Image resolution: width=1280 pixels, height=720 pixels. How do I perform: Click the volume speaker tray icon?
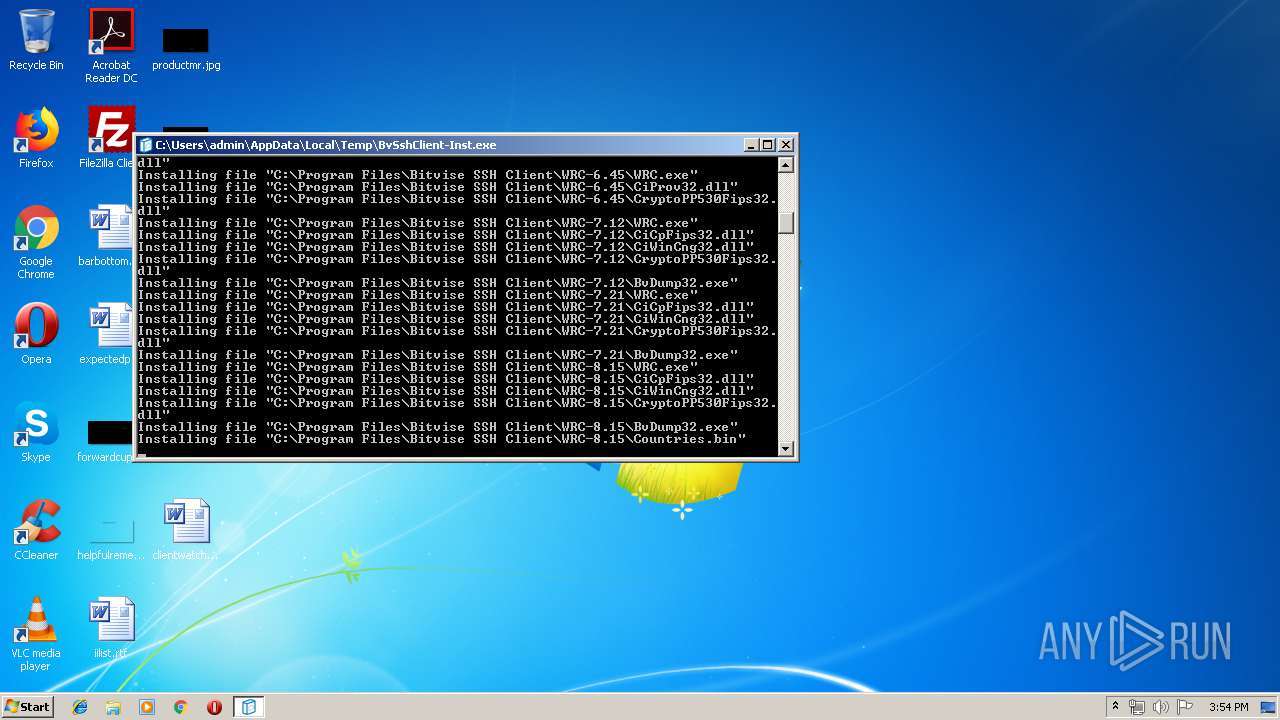coord(1161,707)
